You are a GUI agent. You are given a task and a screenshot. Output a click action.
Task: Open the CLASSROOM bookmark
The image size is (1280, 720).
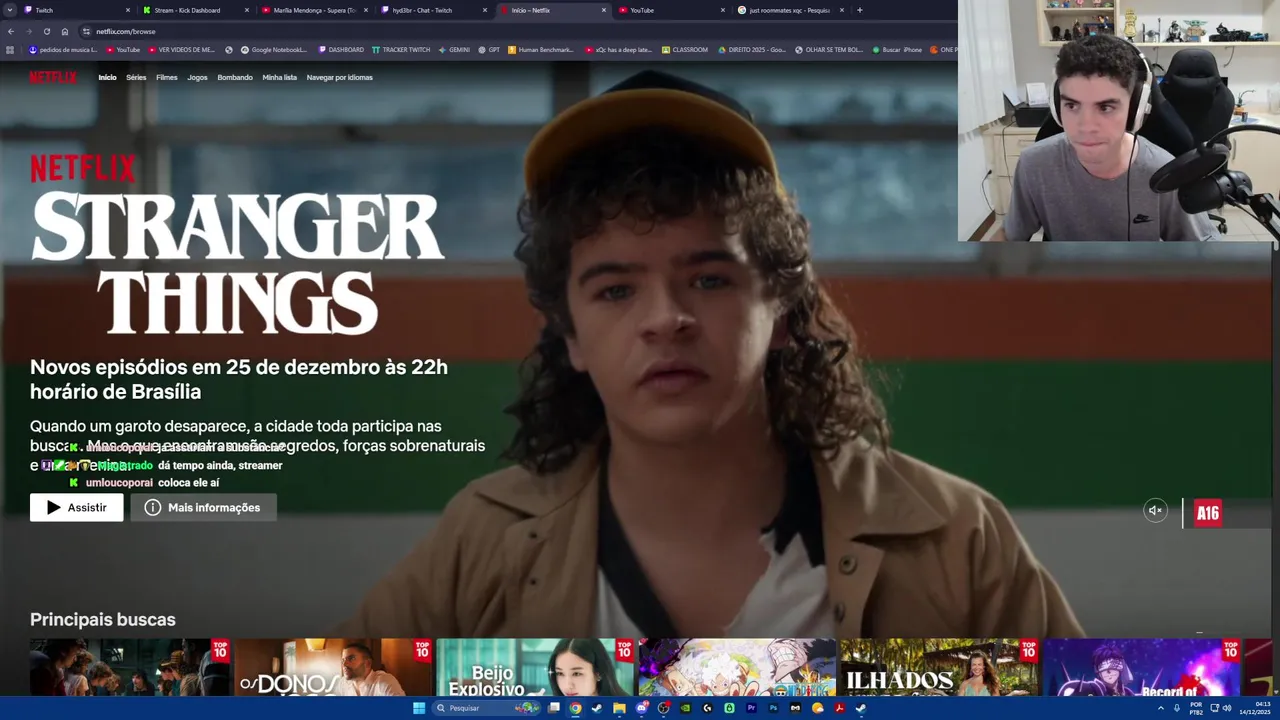685,49
